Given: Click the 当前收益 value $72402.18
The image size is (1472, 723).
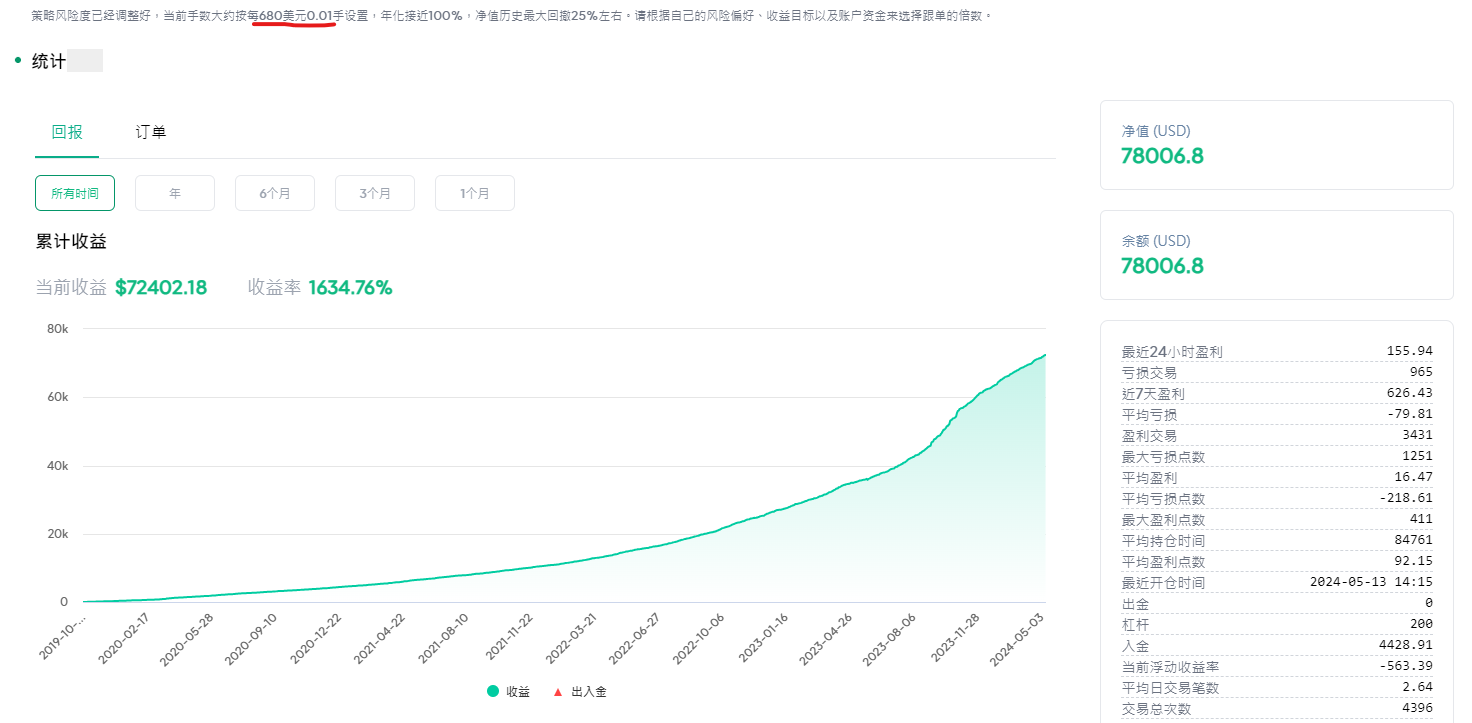Looking at the screenshot, I should pyautogui.click(x=161, y=288).
